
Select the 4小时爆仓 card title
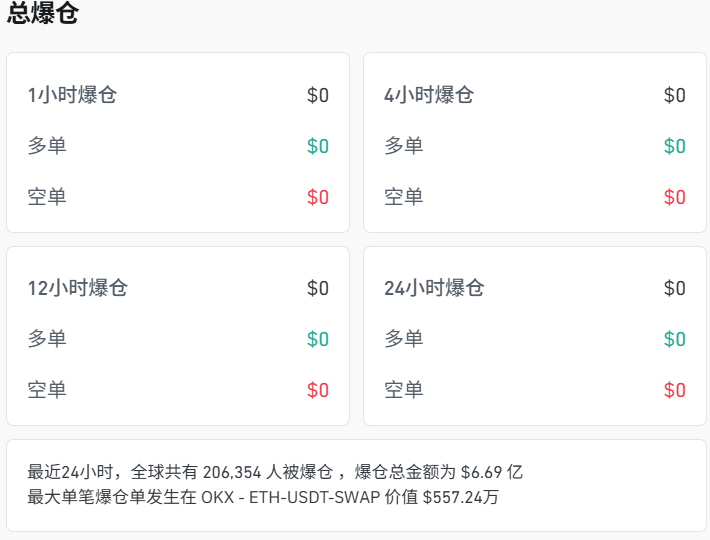(x=429, y=95)
